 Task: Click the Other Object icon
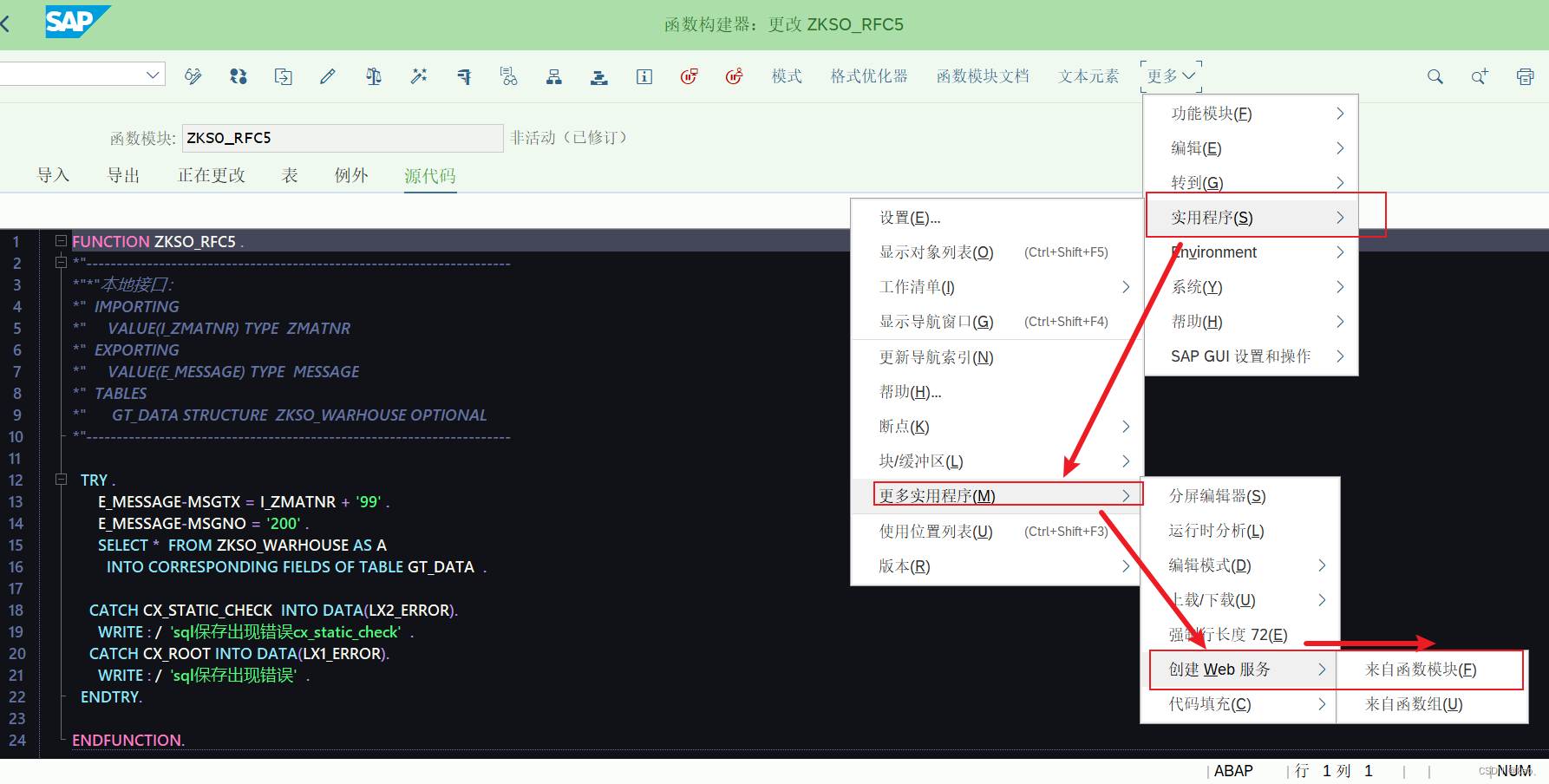(x=284, y=76)
